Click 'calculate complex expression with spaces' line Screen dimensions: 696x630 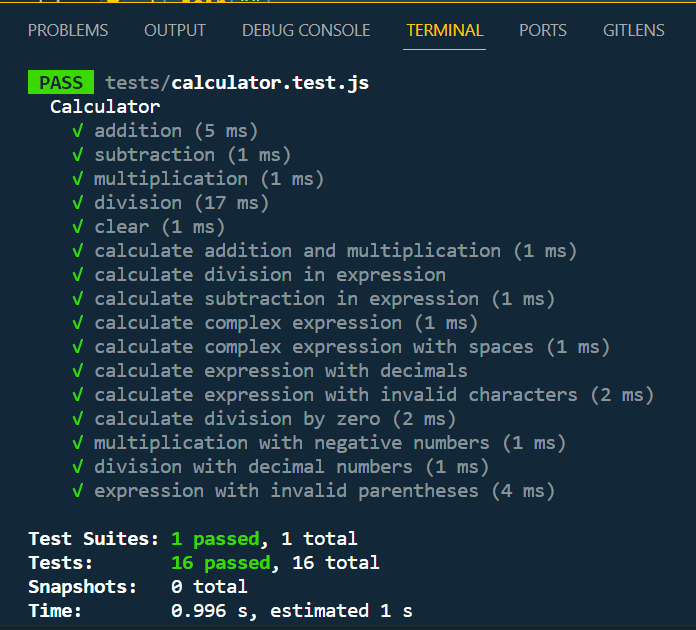352,347
